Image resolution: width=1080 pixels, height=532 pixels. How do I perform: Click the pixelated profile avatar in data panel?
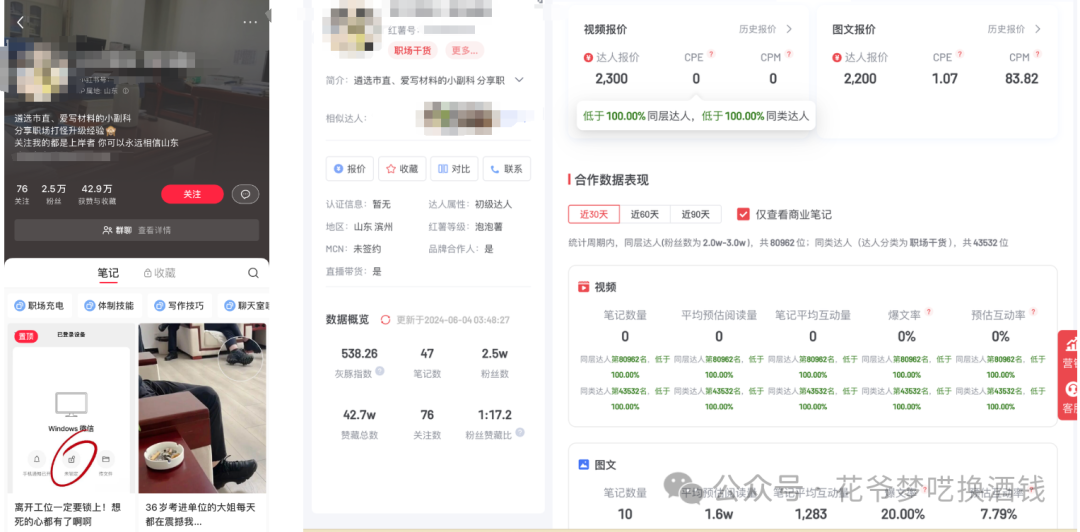[351, 27]
